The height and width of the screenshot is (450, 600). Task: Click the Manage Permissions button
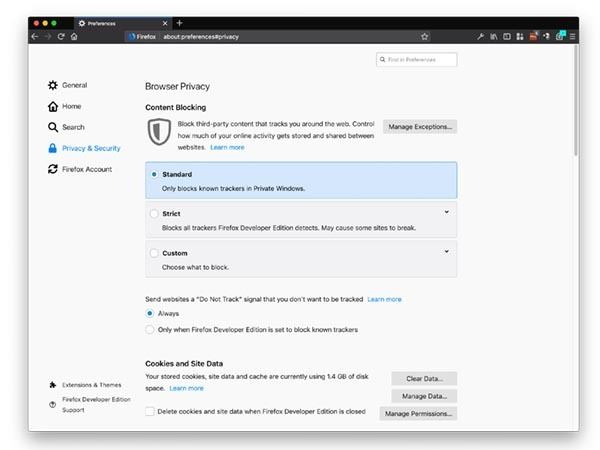(x=418, y=414)
